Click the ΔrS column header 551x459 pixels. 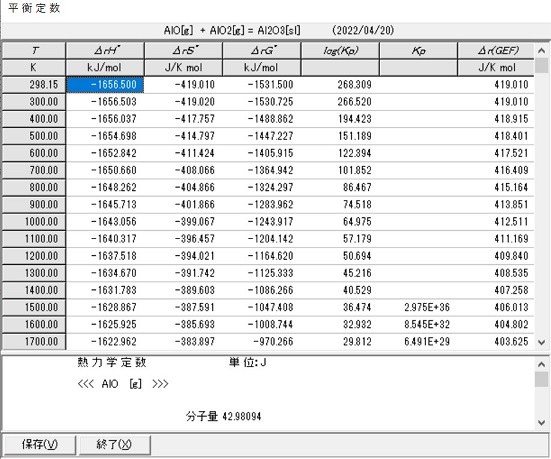coord(183,51)
